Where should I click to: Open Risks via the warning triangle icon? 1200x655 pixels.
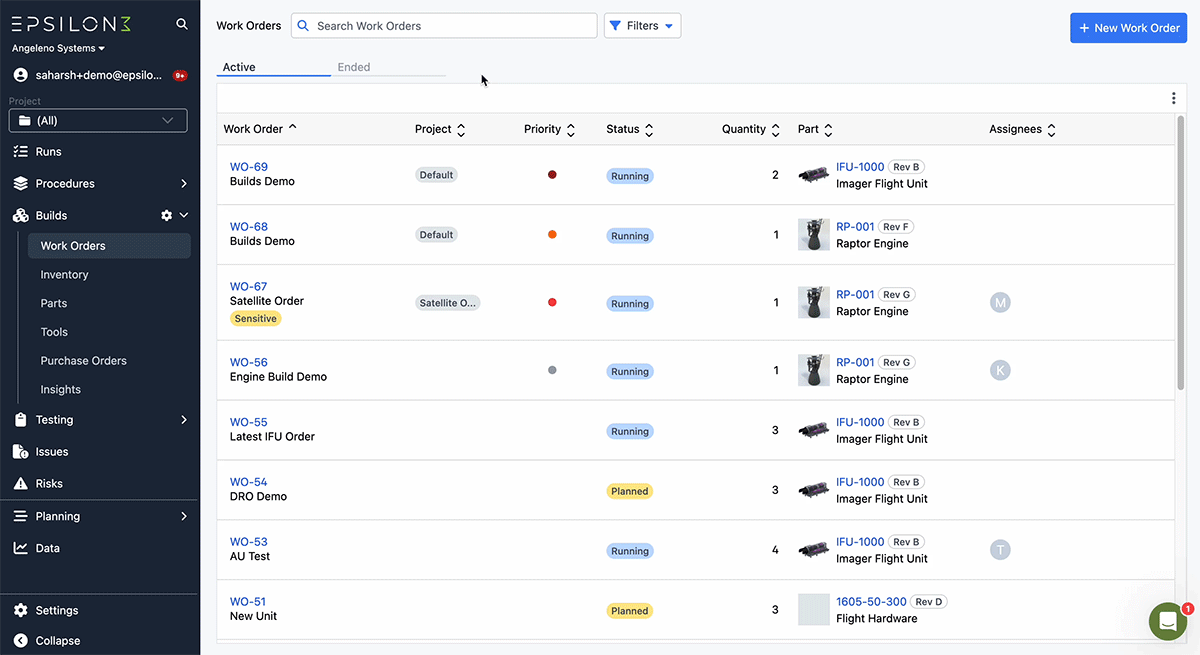pos(20,484)
